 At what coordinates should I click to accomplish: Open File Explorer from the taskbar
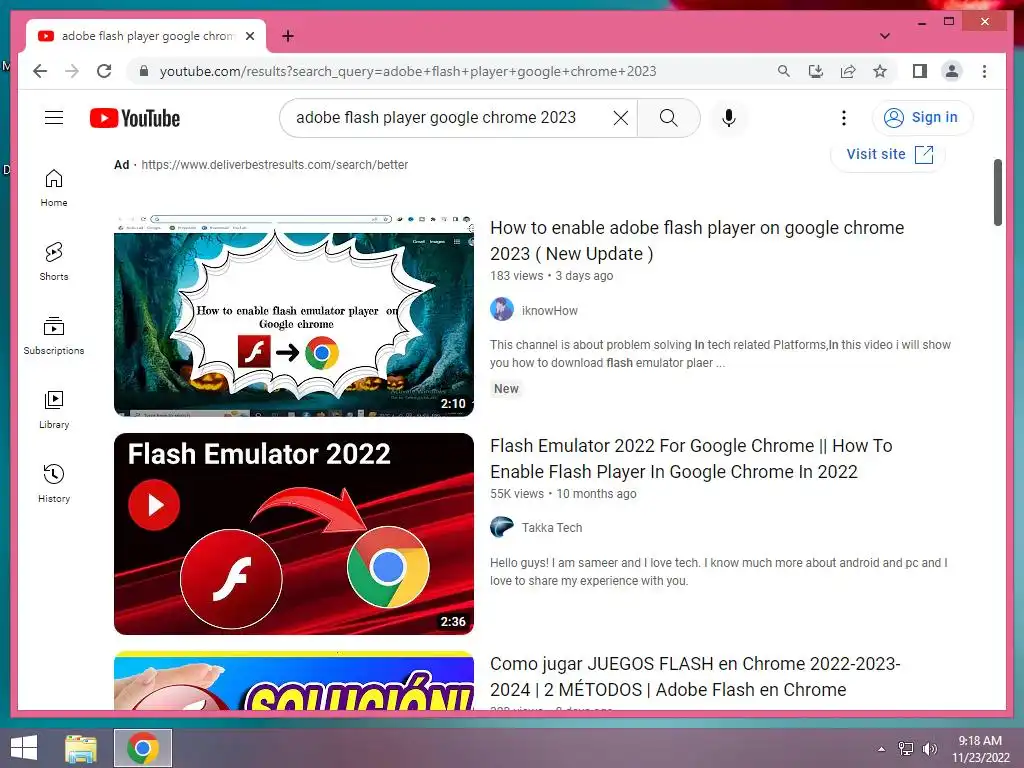(x=80, y=748)
